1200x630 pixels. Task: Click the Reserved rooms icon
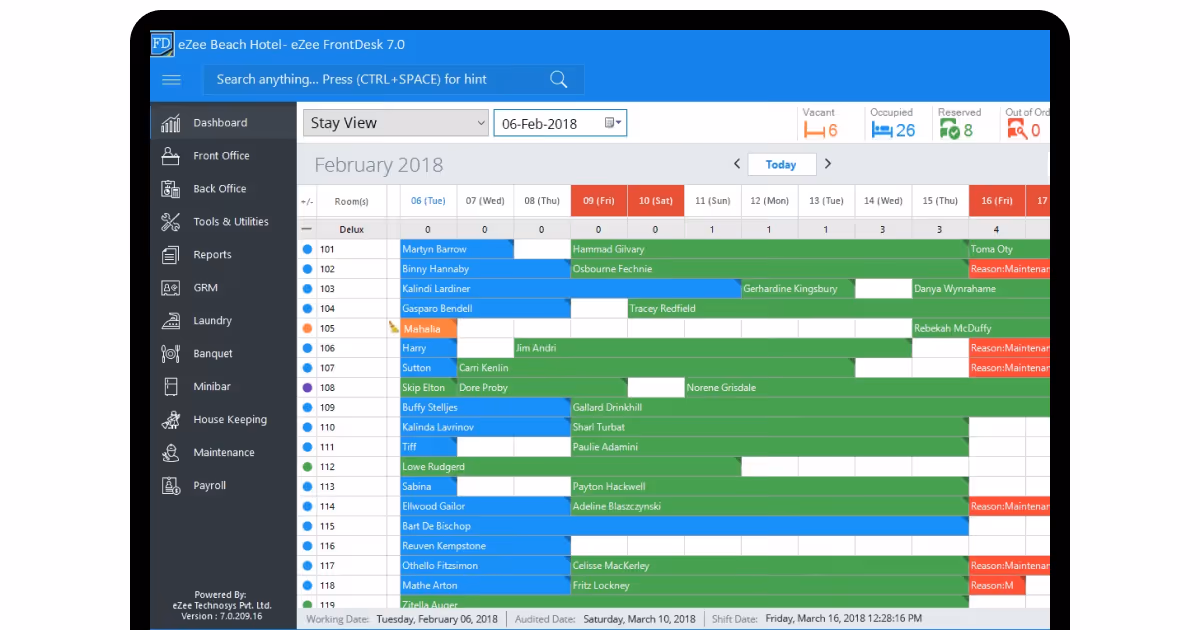click(x=949, y=130)
